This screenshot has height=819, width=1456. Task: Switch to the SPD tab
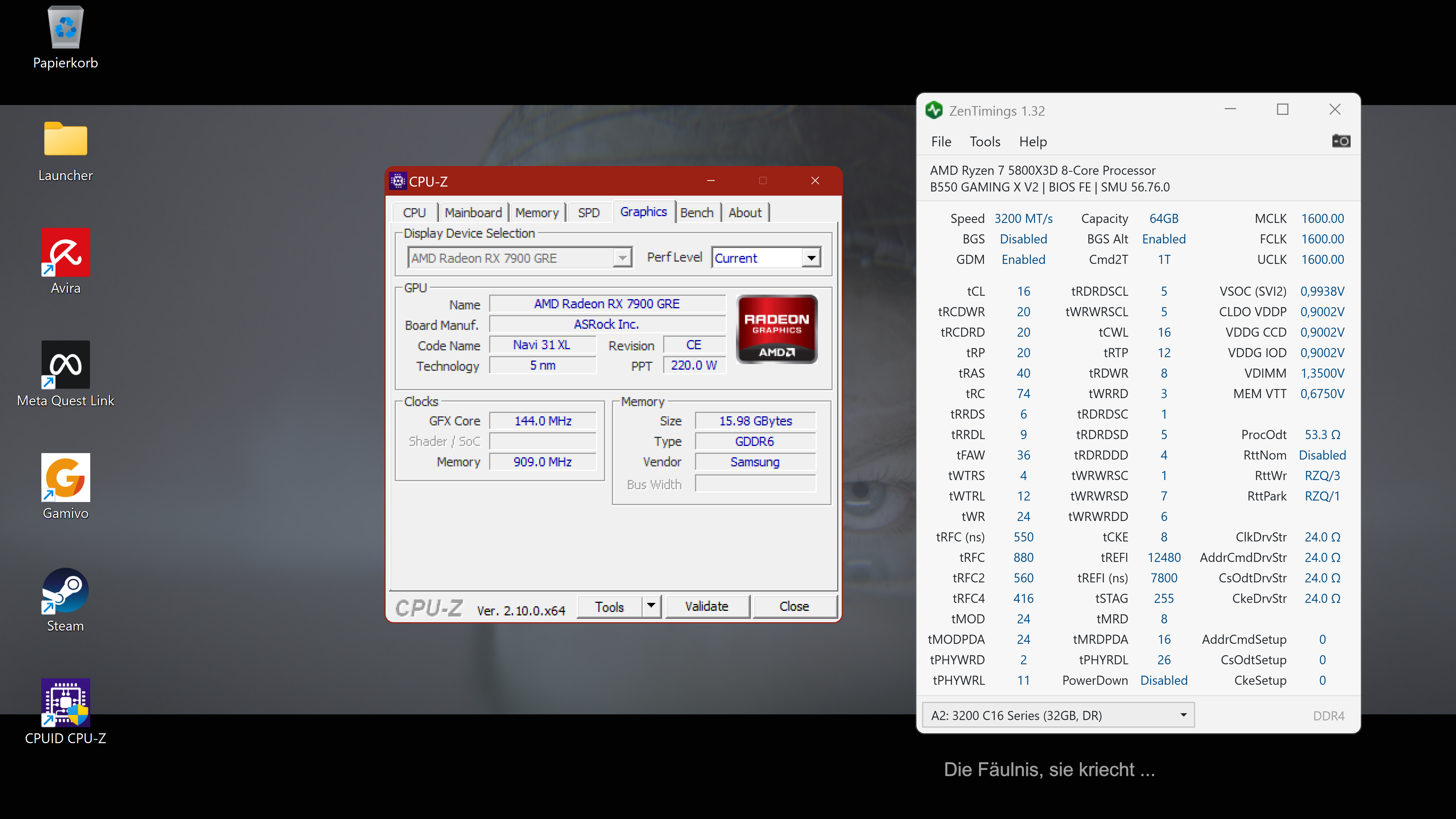click(x=588, y=212)
